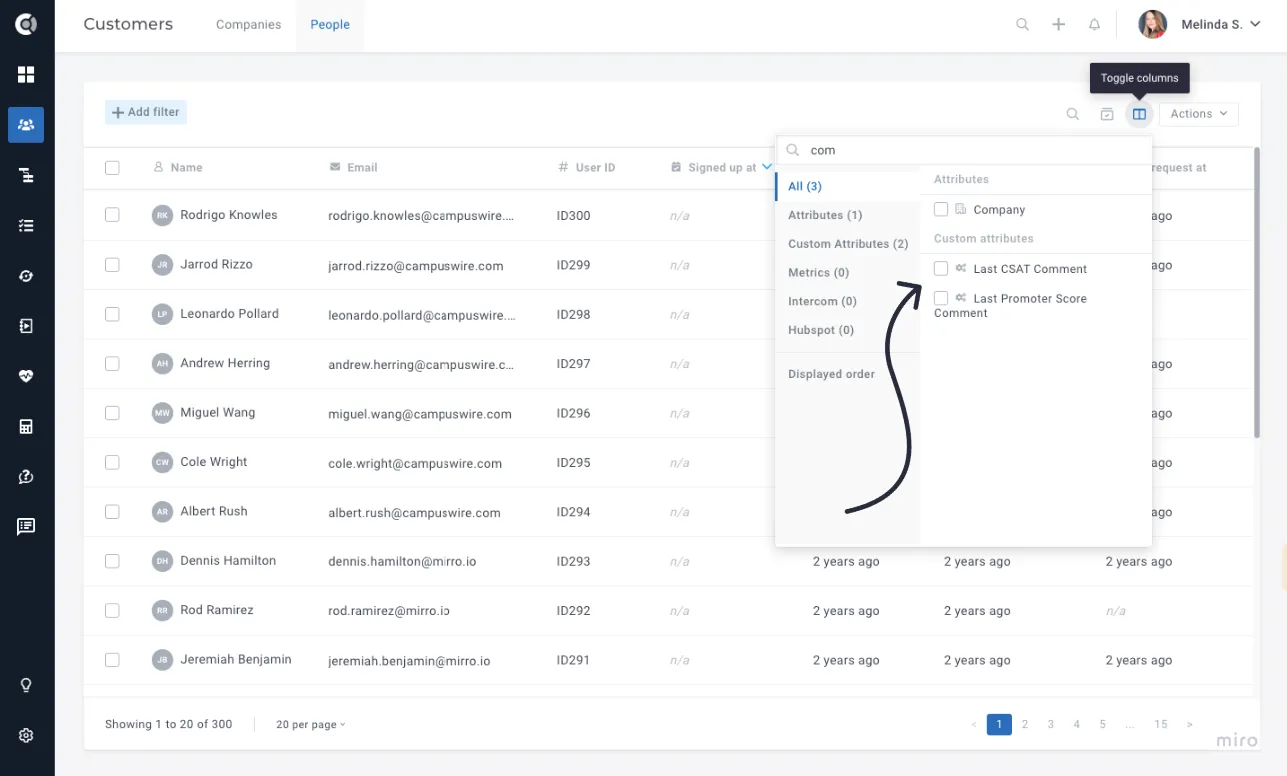The image size is (1287, 776).
Task: Check the Company attribute checkbox
Action: point(941,209)
